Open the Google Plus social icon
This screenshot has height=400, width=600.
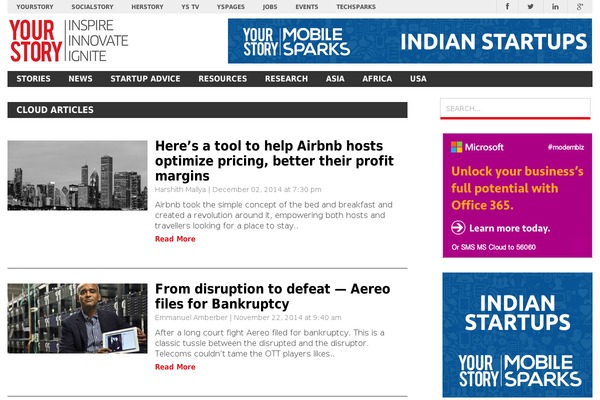pos(580,7)
